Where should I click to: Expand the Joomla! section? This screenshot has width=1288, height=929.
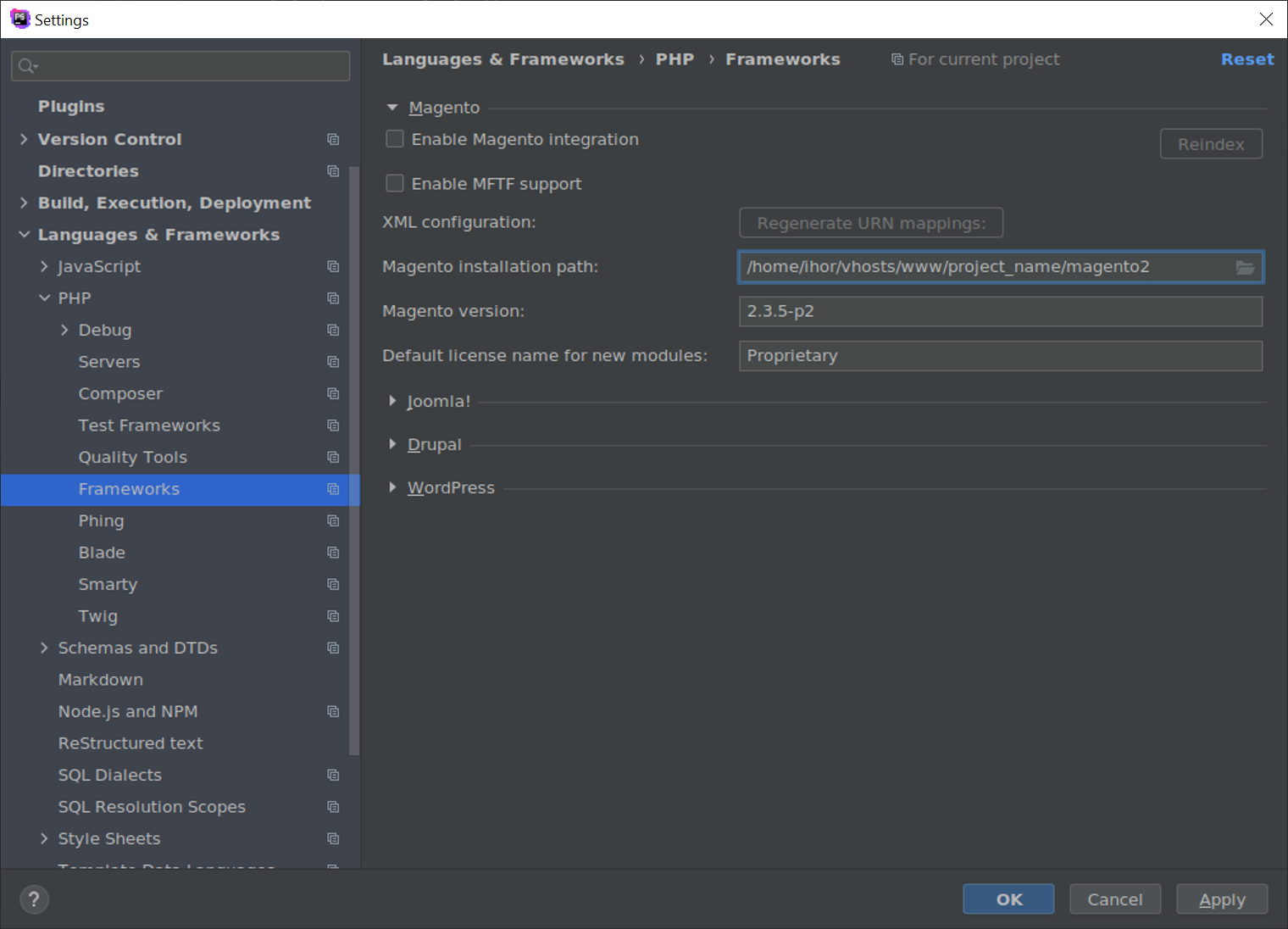click(392, 401)
